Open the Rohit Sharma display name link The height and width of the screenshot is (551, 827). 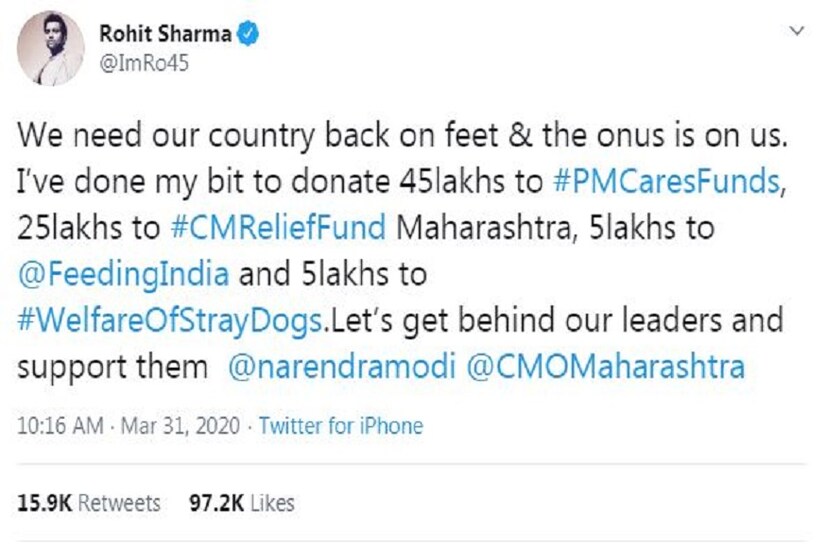click(165, 35)
